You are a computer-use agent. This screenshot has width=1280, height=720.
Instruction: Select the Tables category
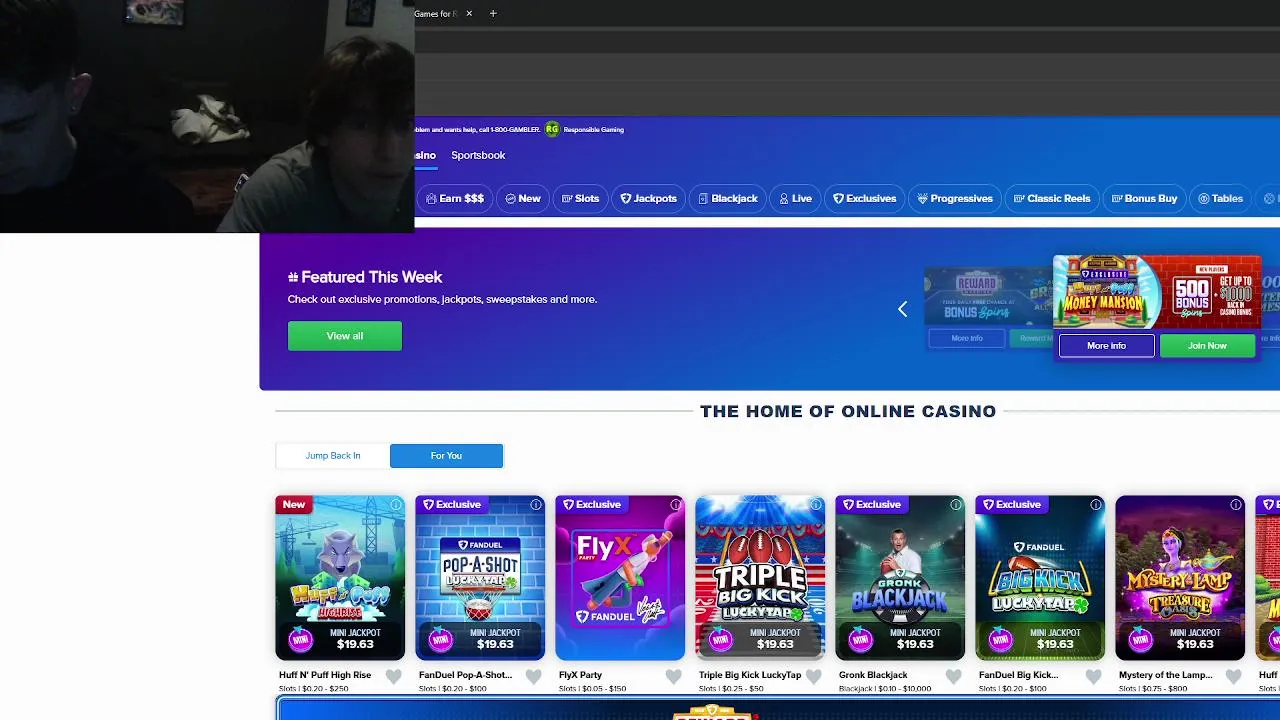point(1220,198)
